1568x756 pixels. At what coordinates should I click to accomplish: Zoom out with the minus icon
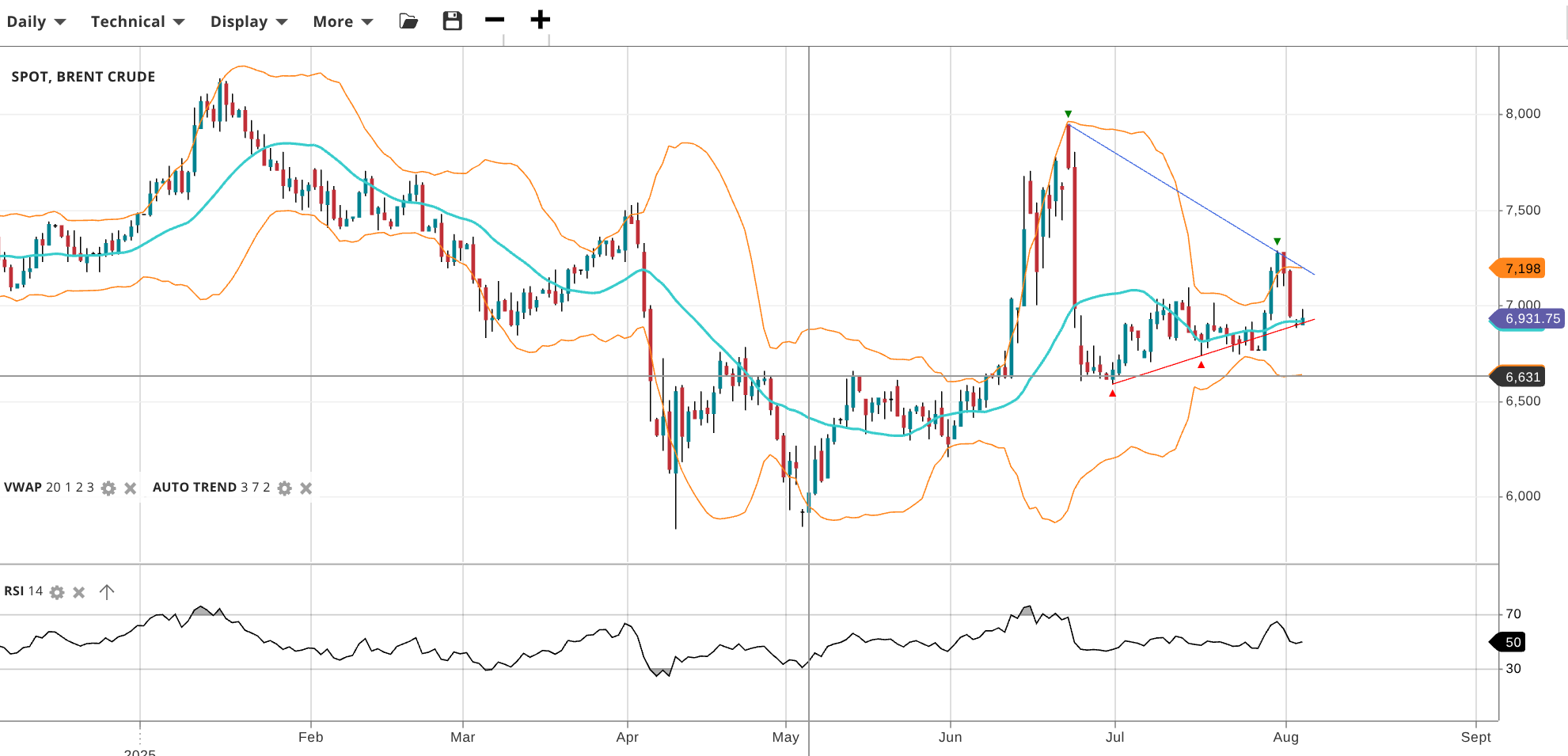click(x=495, y=20)
